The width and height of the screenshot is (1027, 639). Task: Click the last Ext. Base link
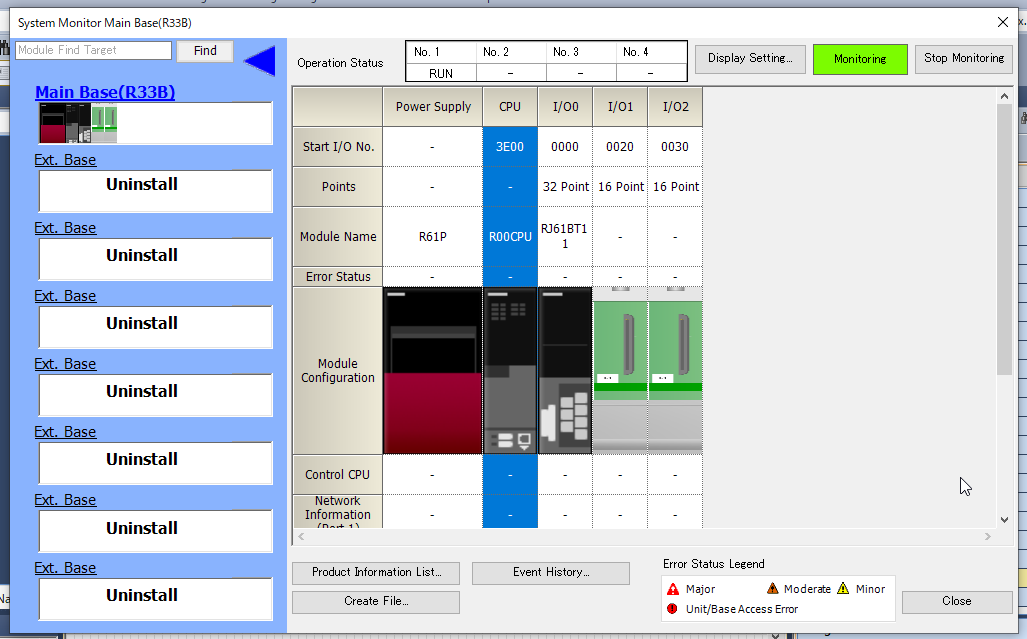pyautogui.click(x=65, y=568)
